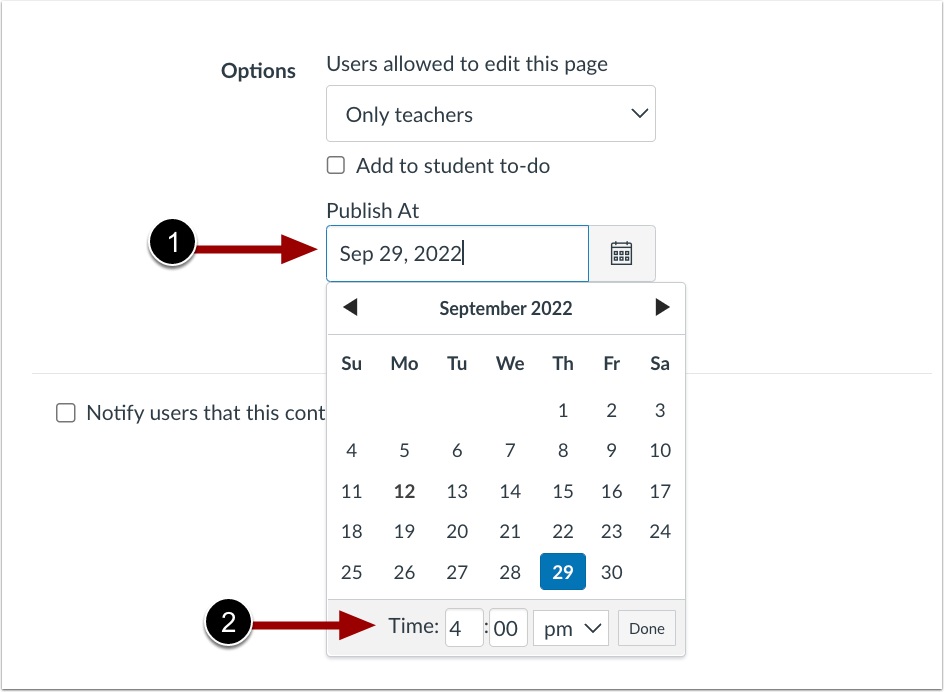Pick September 12 in the calendar
This screenshot has width=944, height=692.
[x=404, y=491]
